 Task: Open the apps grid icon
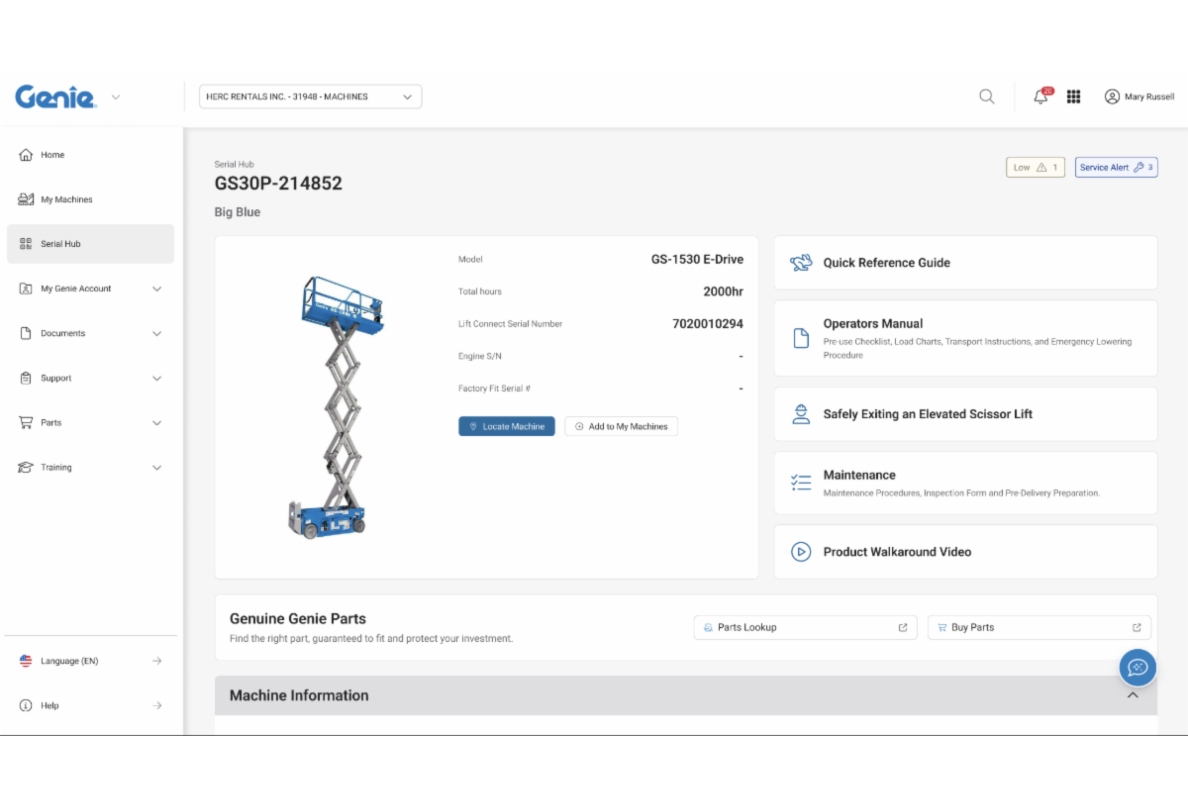pos(1074,96)
